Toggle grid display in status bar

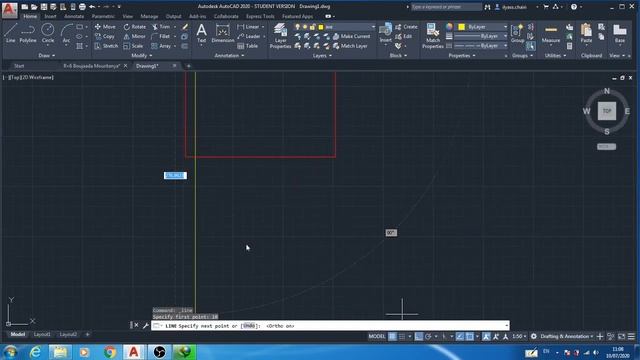pyautogui.click(x=392, y=336)
